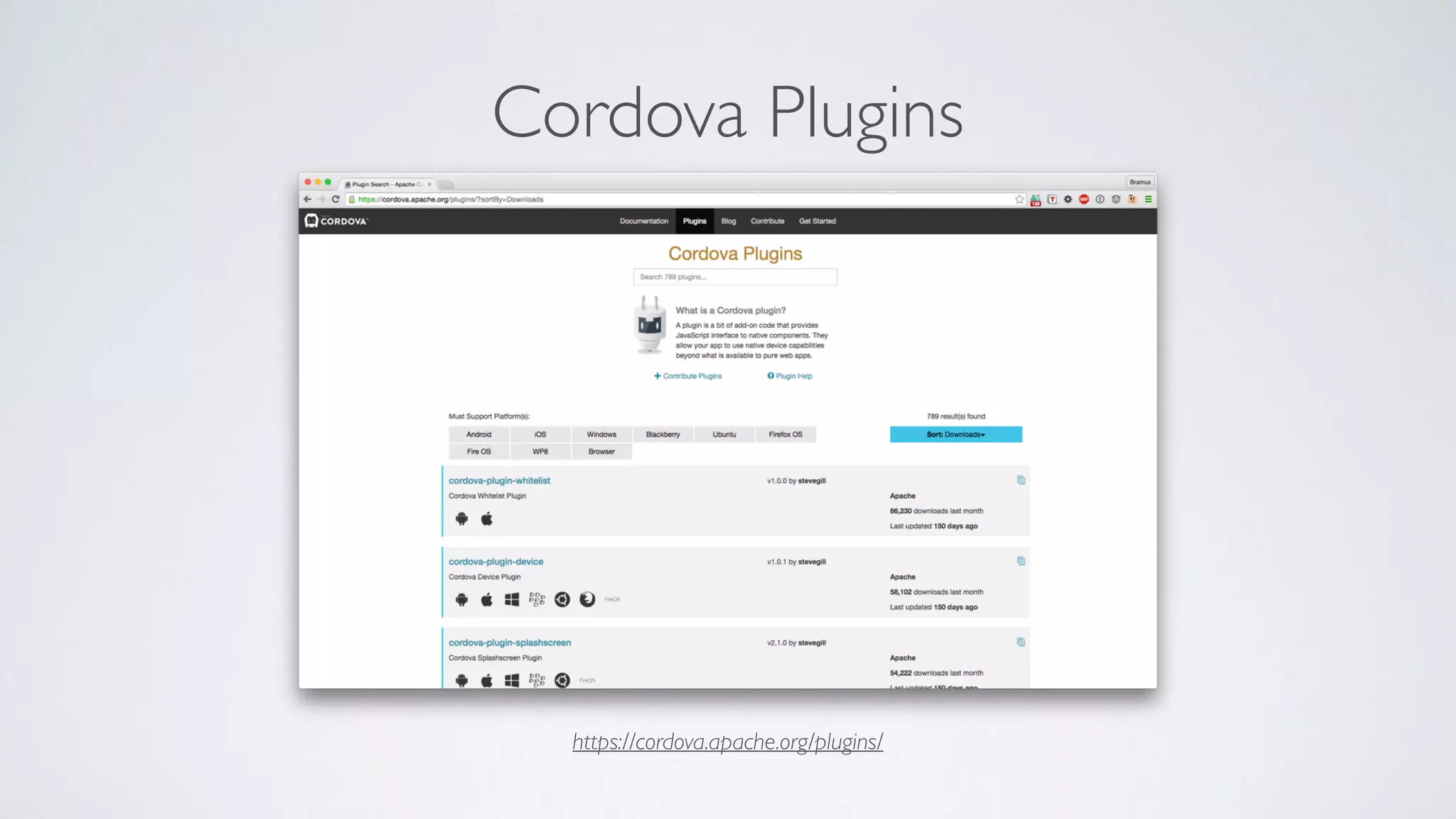Click 'v2.1.0 by stevegill' text
The image size is (1456, 819).
pyautogui.click(x=796, y=643)
